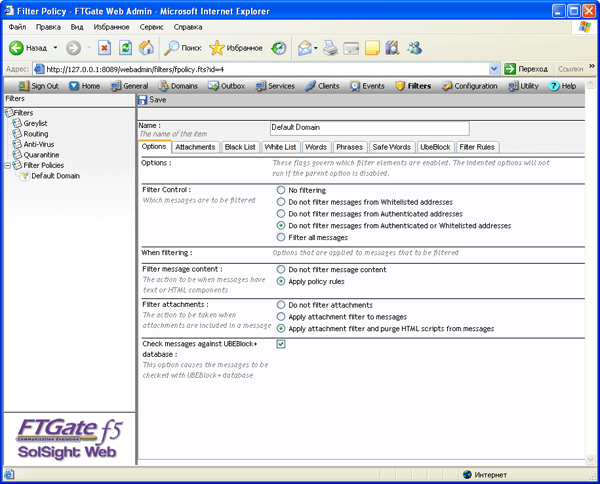
Task: Click the Print printer icon
Action: [x=330, y=48]
